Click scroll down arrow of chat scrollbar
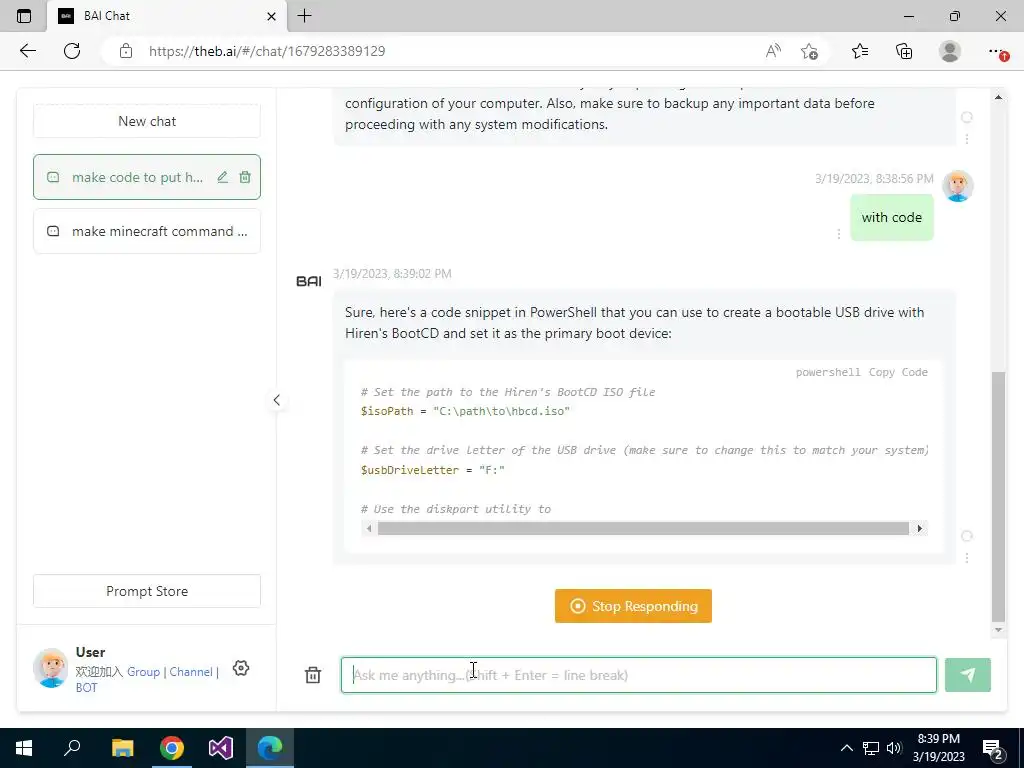Viewport: 1024px width, 768px height. [x=998, y=630]
